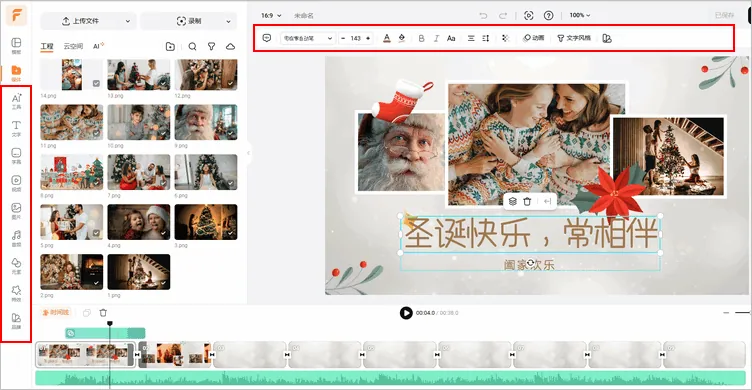Click the delete trash icon above timeline
The image size is (752, 390).
103,313
